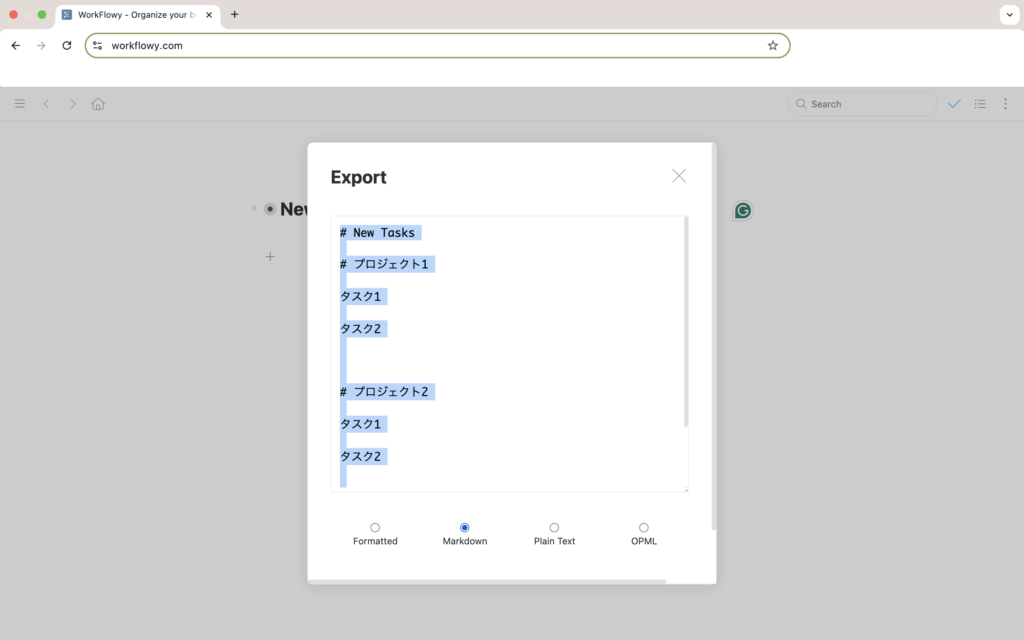
Task: Switch to the WorkFlowy browser tab
Action: click(x=138, y=15)
